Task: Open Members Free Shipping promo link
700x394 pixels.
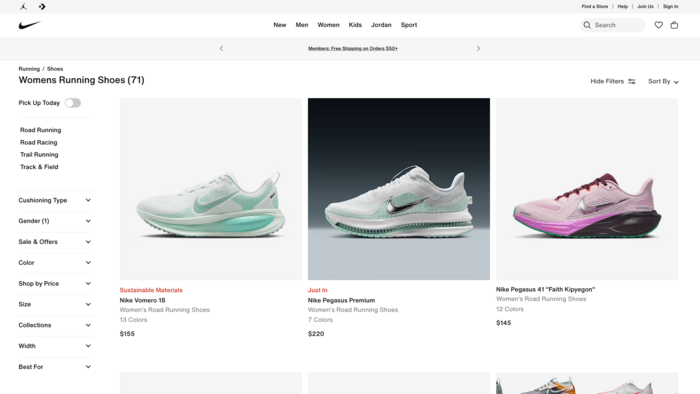Action: (353, 48)
